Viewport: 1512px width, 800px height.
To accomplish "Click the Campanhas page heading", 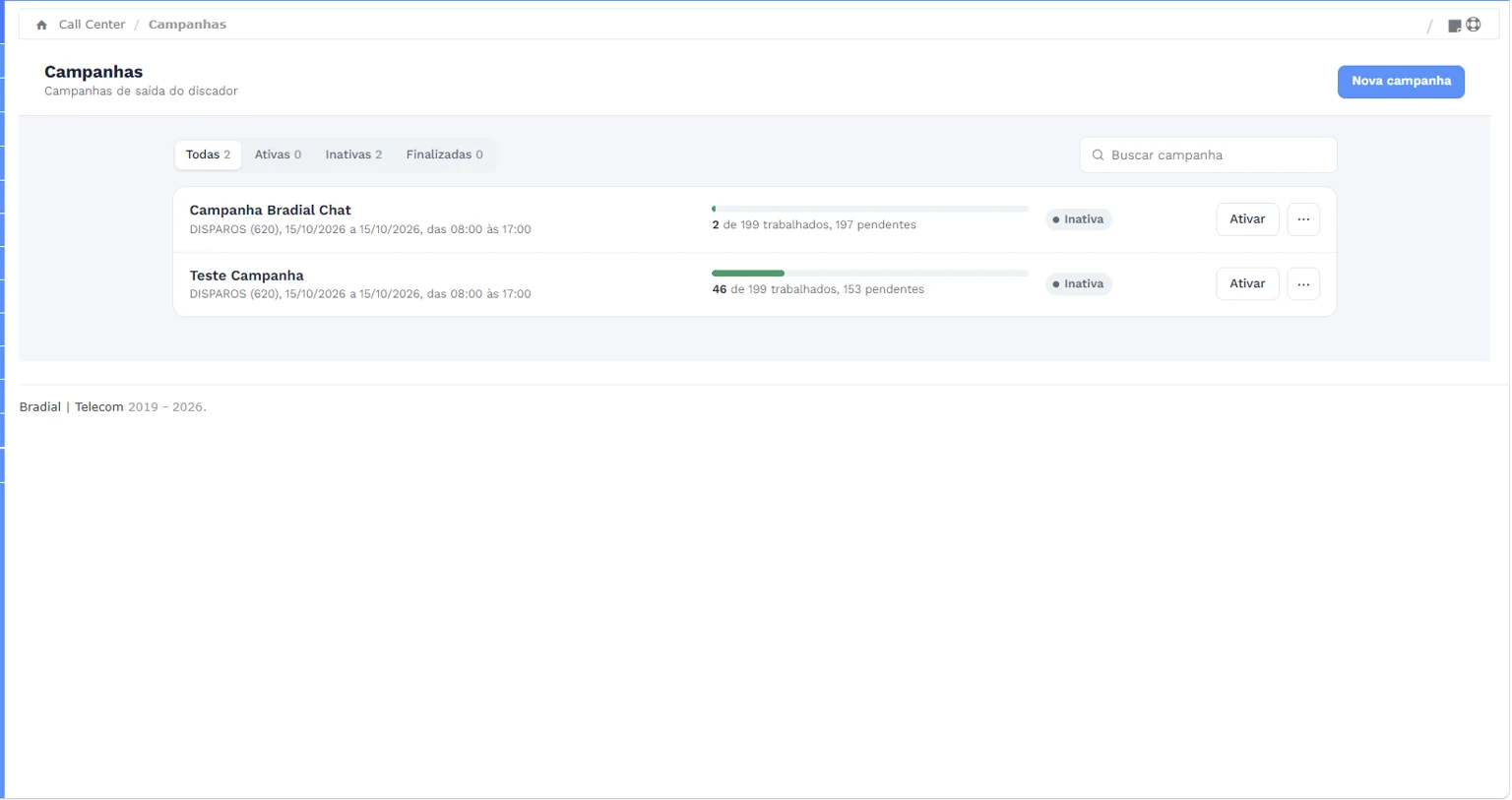I will coord(94,72).
